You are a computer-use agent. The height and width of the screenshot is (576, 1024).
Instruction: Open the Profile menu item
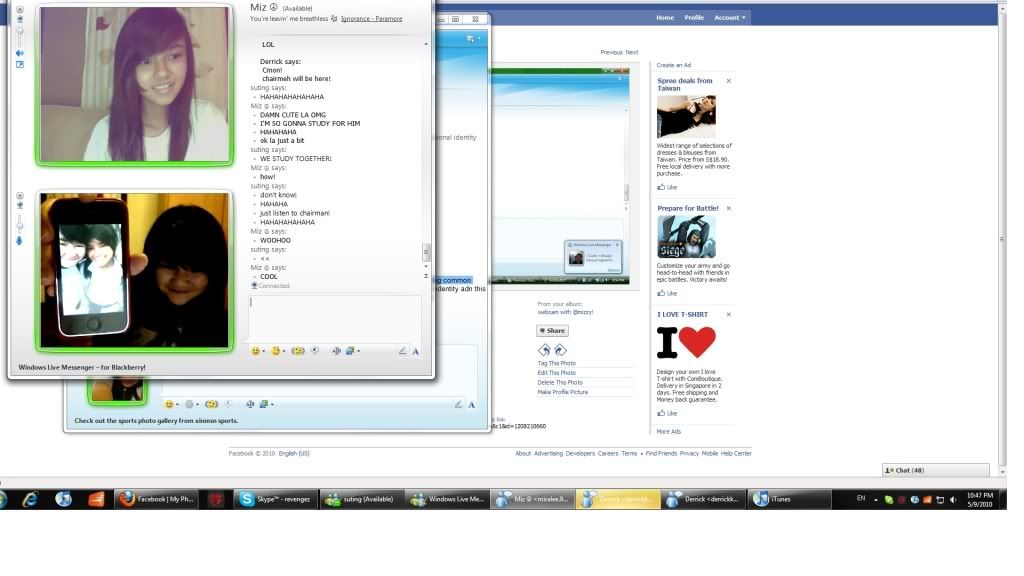(x=694, y=17)
